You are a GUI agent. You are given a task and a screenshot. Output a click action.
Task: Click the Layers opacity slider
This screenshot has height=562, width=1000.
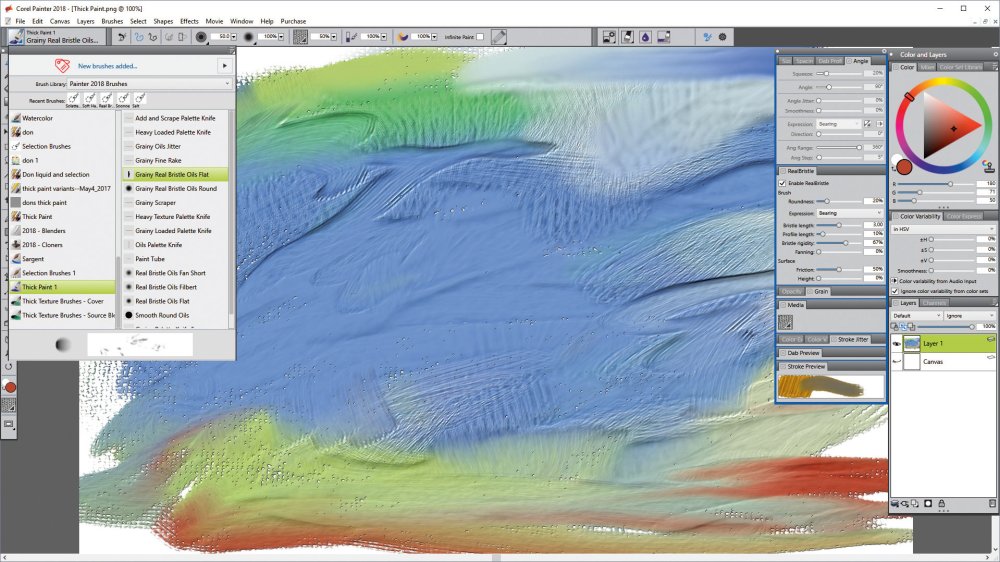click(945, 327)
